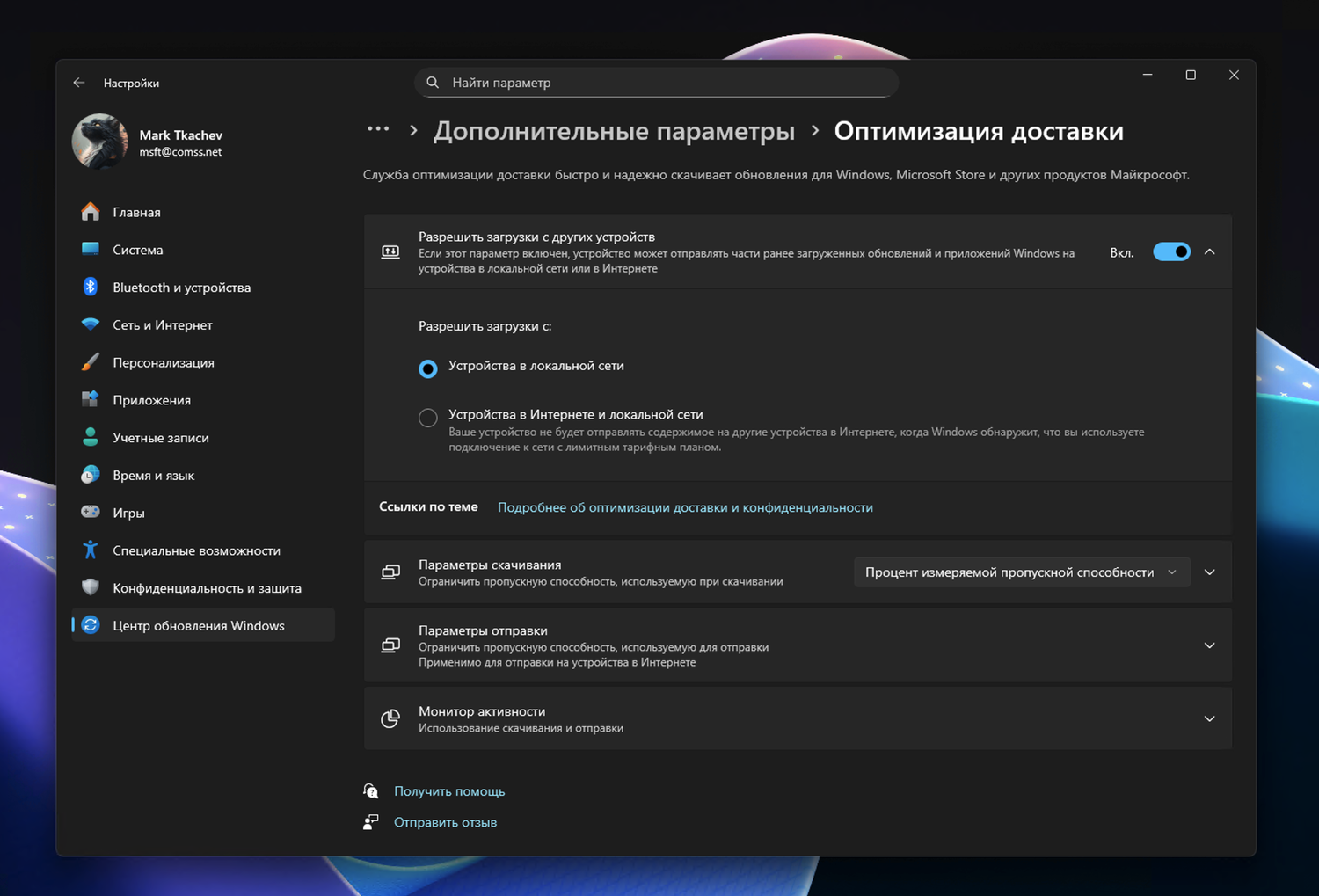This screenshot has width=1319, height=896.
Task: Click the Монитор активности title text
Action: (482, 711)
